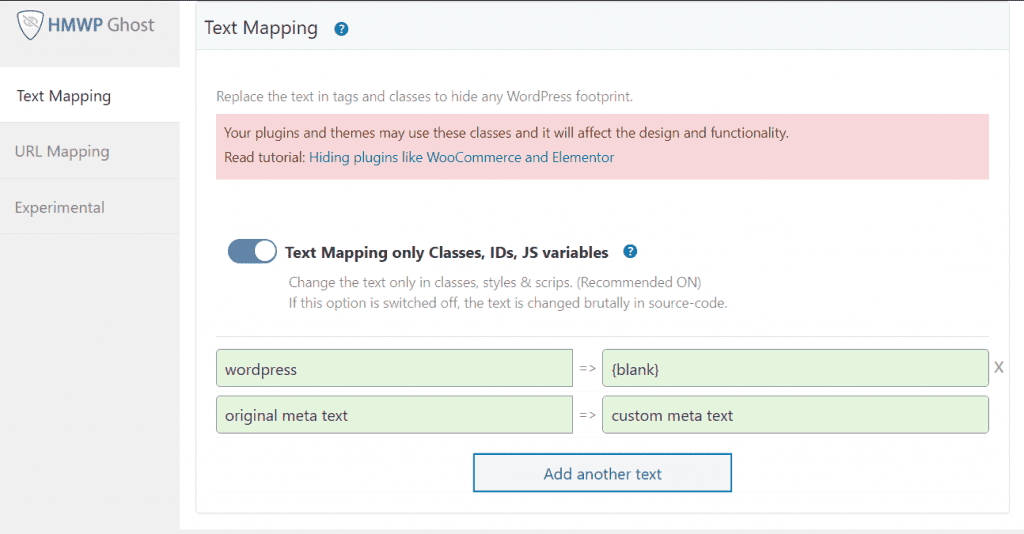Screen dimensions: 1024x534
Task: Remove the wordpress mapping row with X
Action: click(998, 368)
